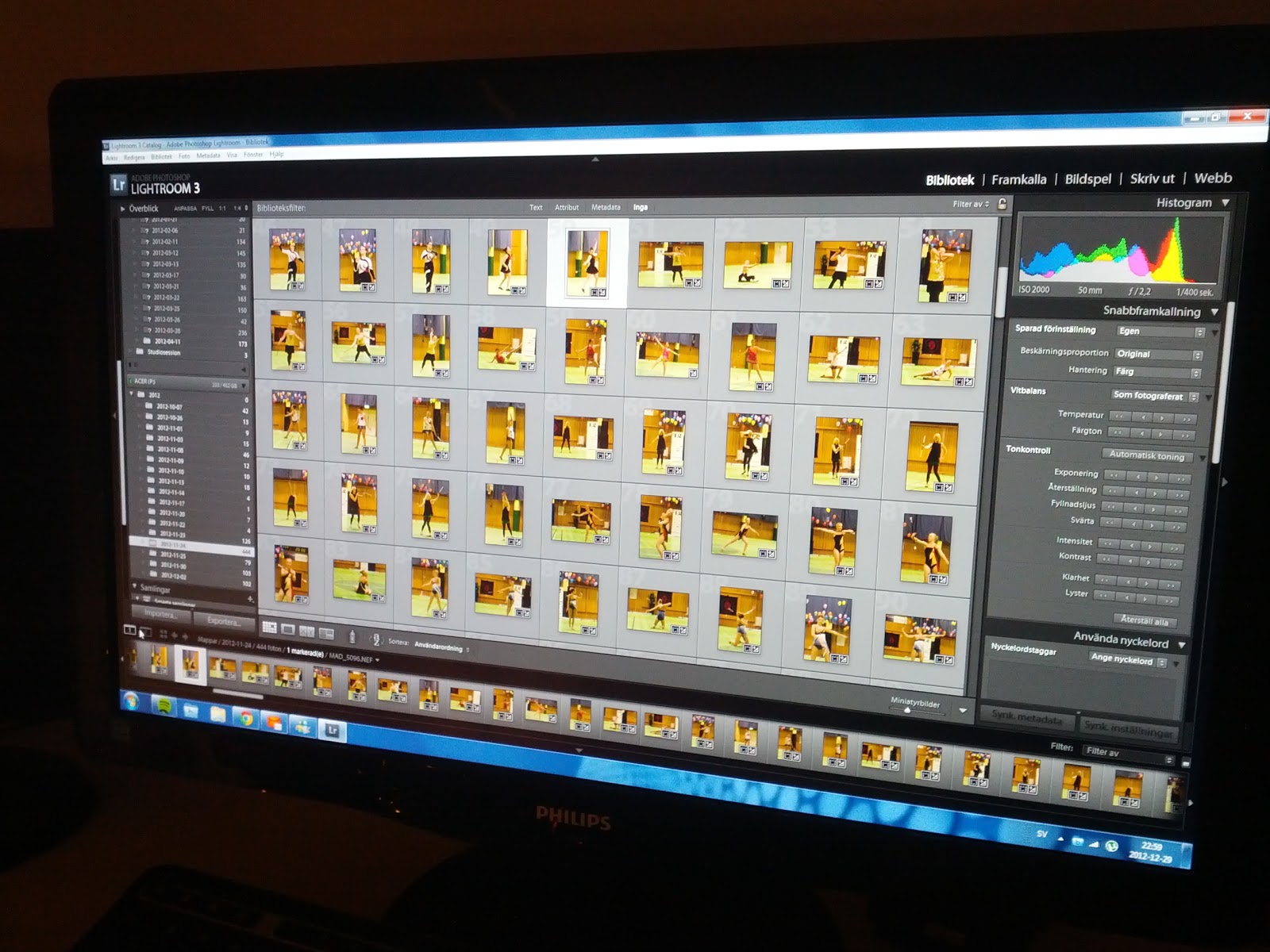This screenshot has width=1270, height=952.
Task: Open Chrome from the taskbar
Action: click(x=246, y=719)
